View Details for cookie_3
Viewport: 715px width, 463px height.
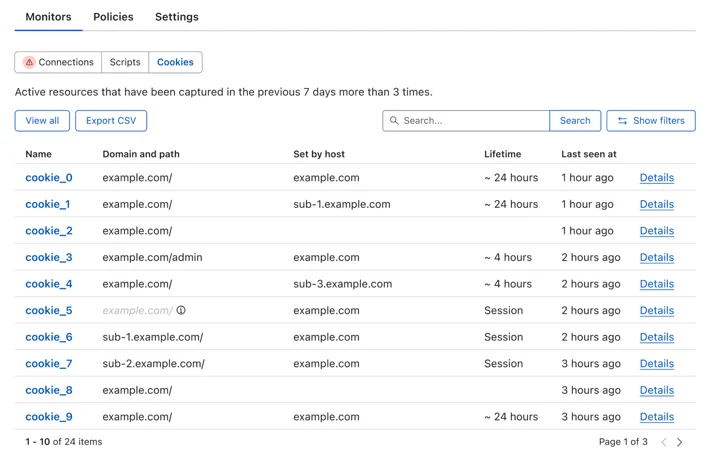click(657, 257)
